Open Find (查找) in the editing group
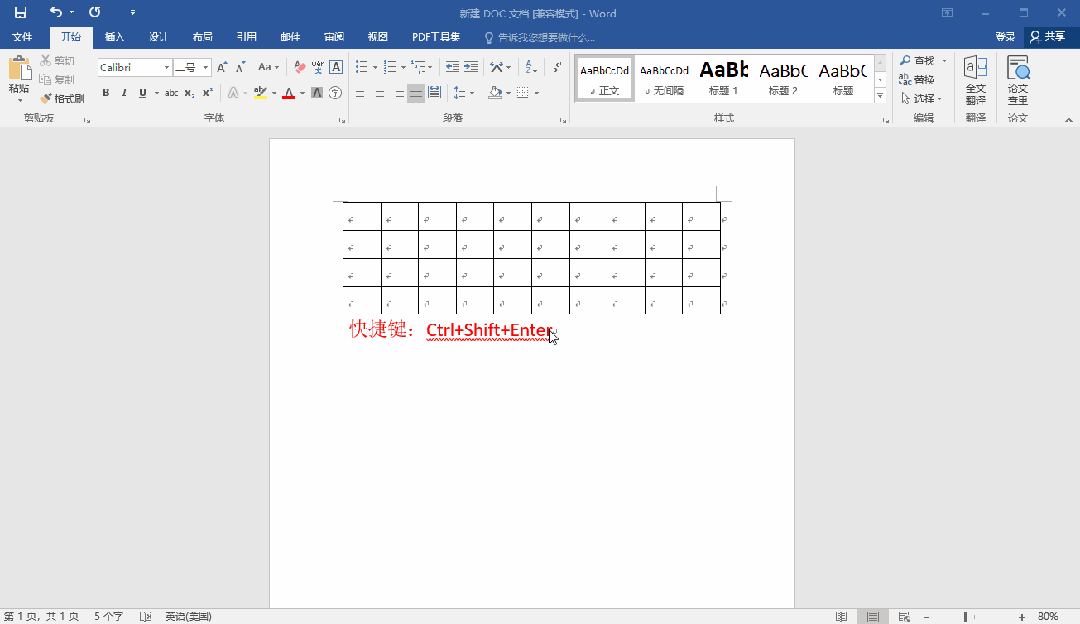 pyautogui.click(x=917, y=59)
